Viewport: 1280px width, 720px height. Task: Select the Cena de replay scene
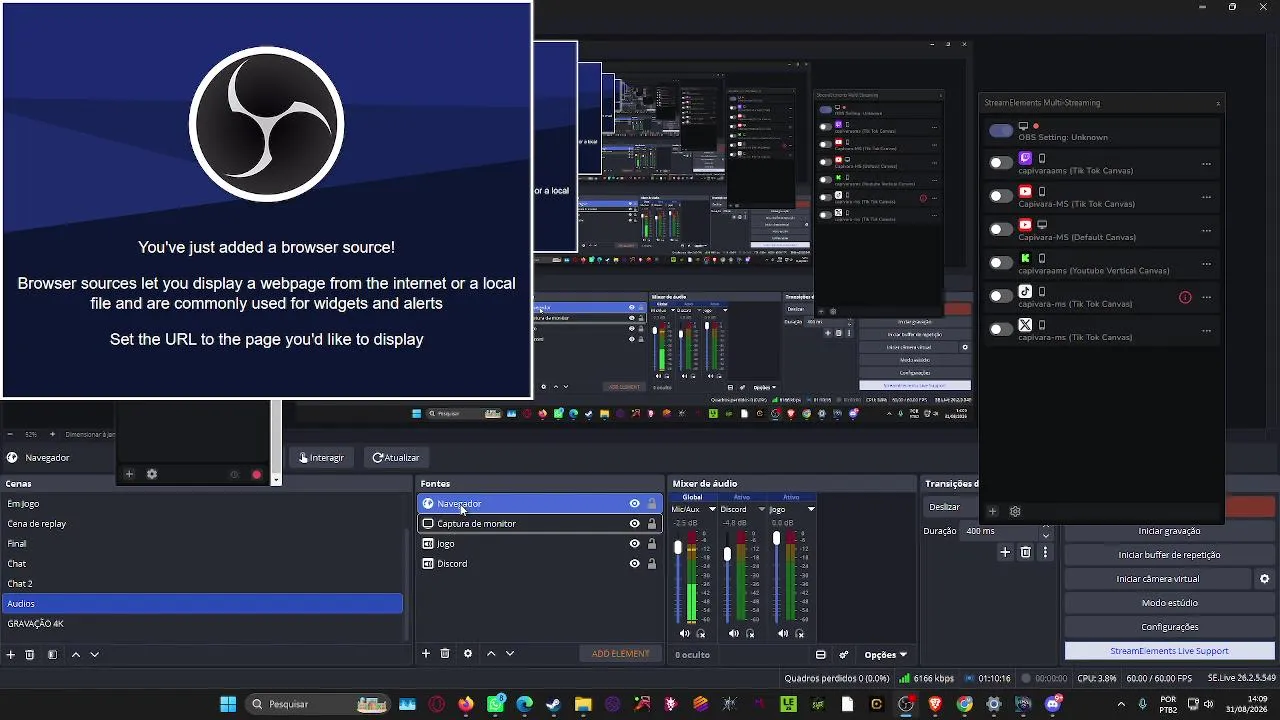click(x=203, y=524)
